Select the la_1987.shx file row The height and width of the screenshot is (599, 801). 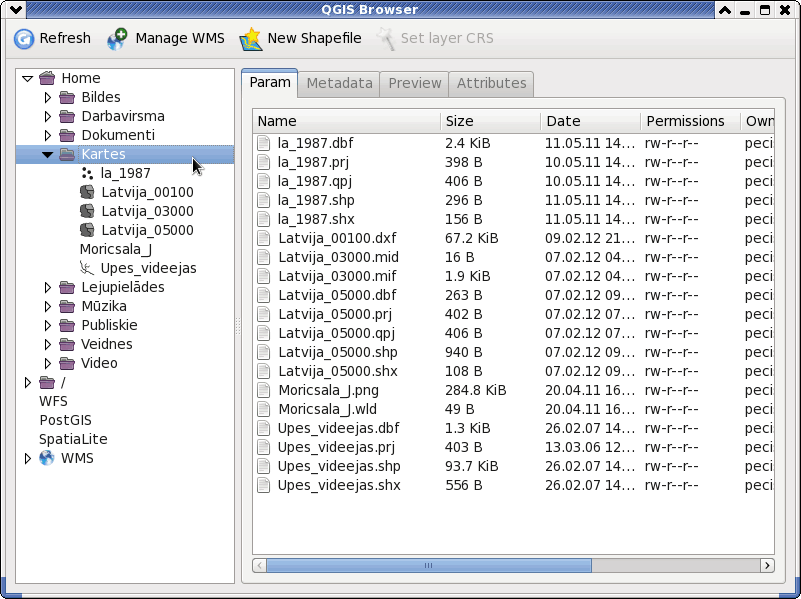click(513, 219)
